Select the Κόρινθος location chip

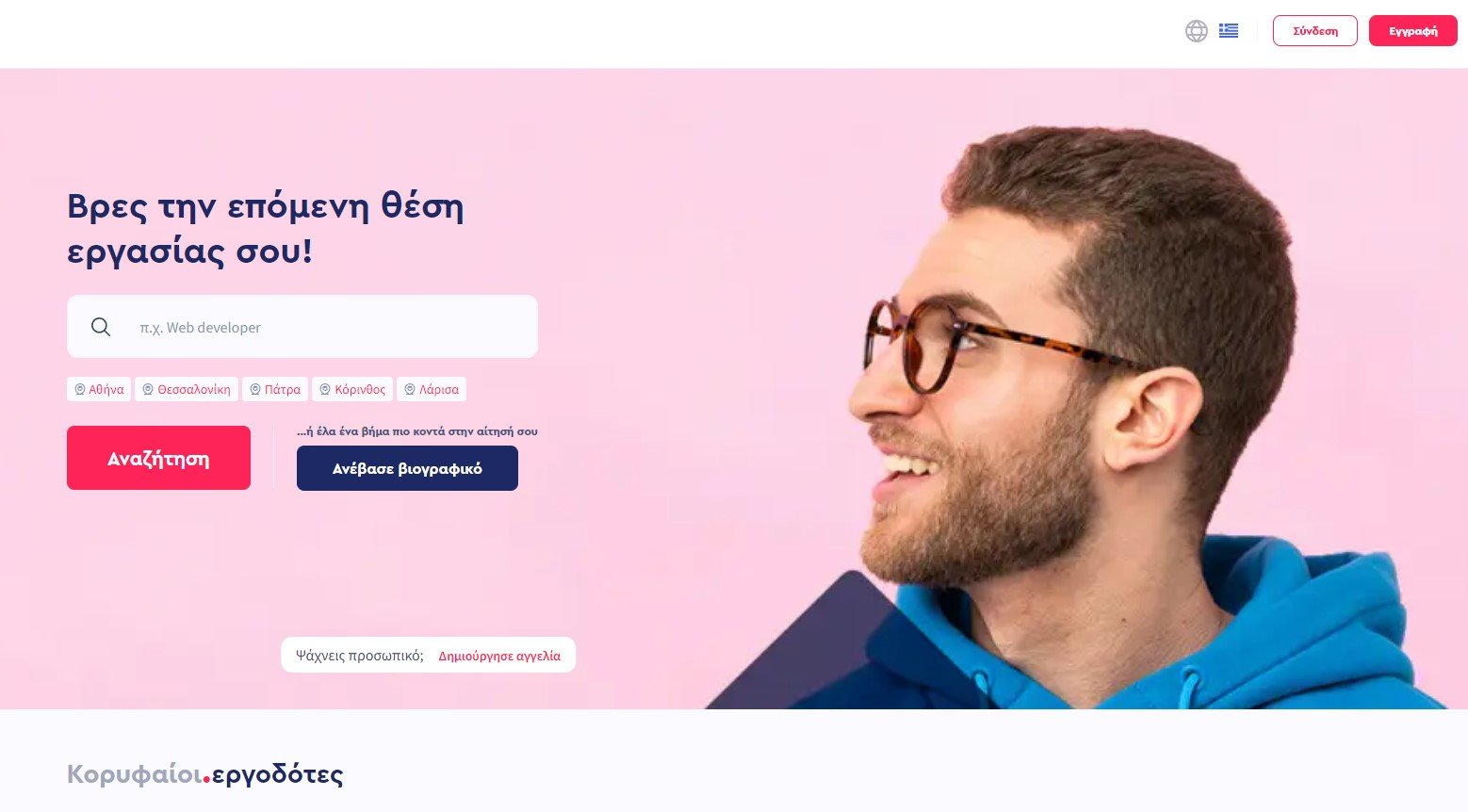click(352, 389)
